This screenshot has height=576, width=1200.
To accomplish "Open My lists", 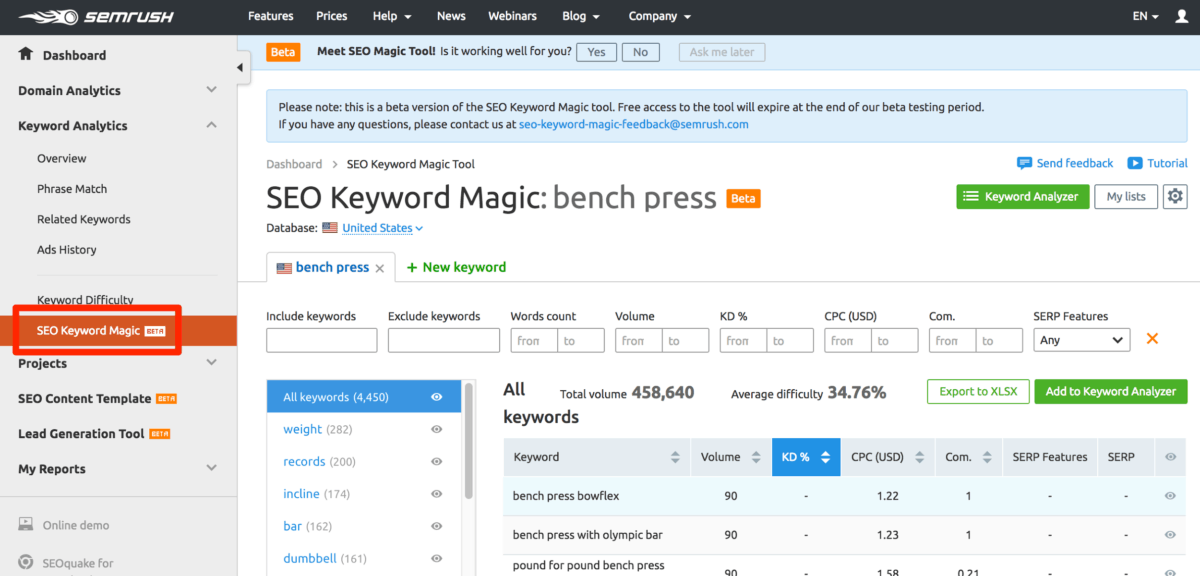I will (1126, 196).
